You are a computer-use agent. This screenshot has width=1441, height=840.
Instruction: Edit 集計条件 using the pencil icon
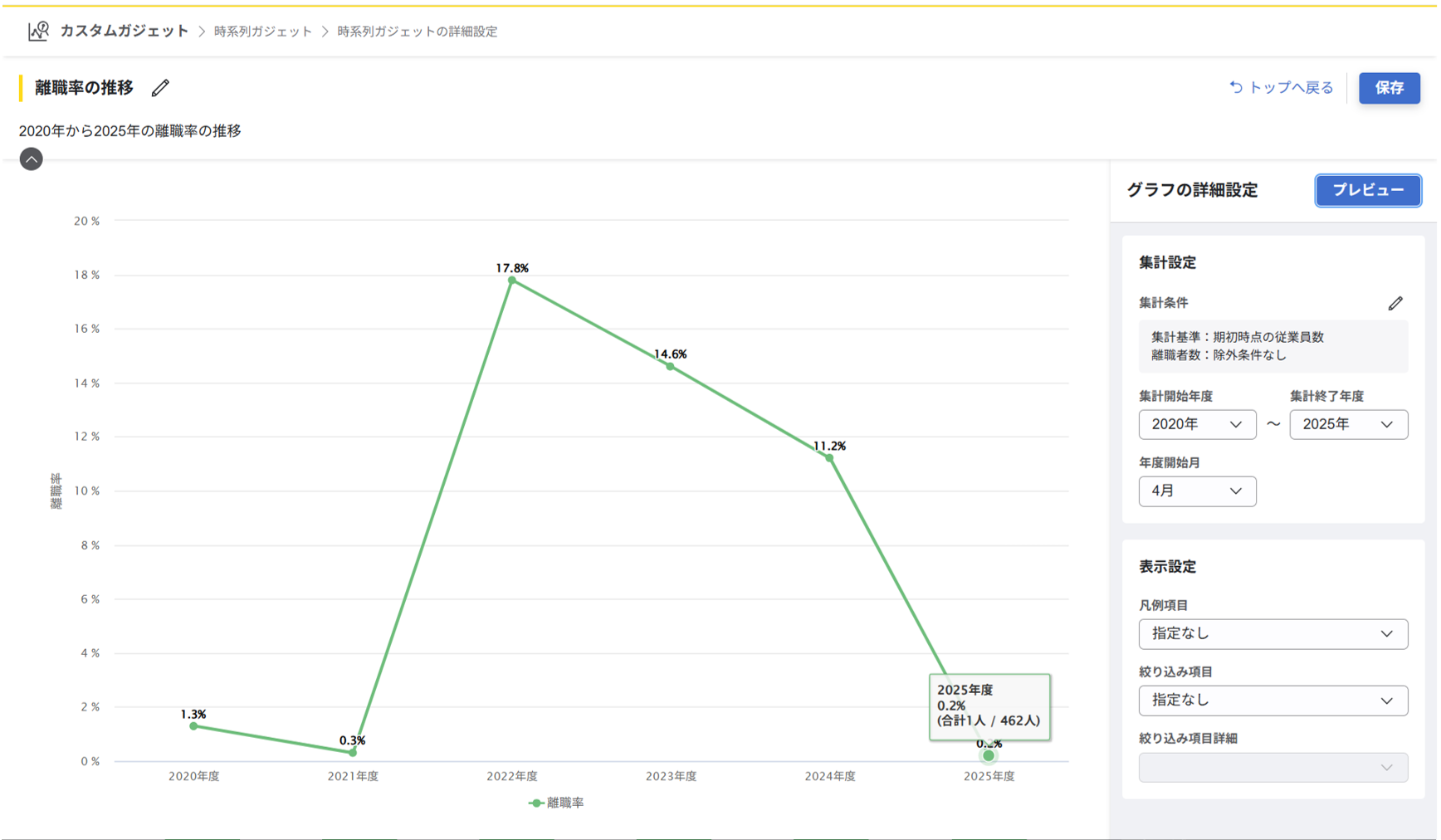(1395, 304)
